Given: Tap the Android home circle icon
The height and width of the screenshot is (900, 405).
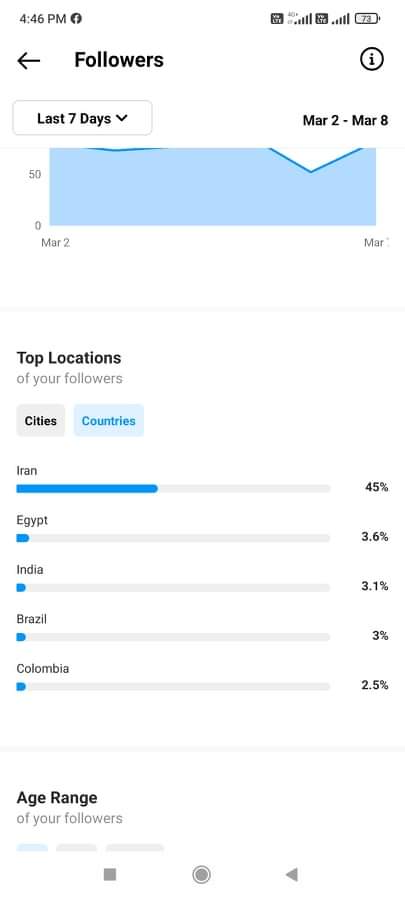Looking at the screenshot, I should pos(201,874).
